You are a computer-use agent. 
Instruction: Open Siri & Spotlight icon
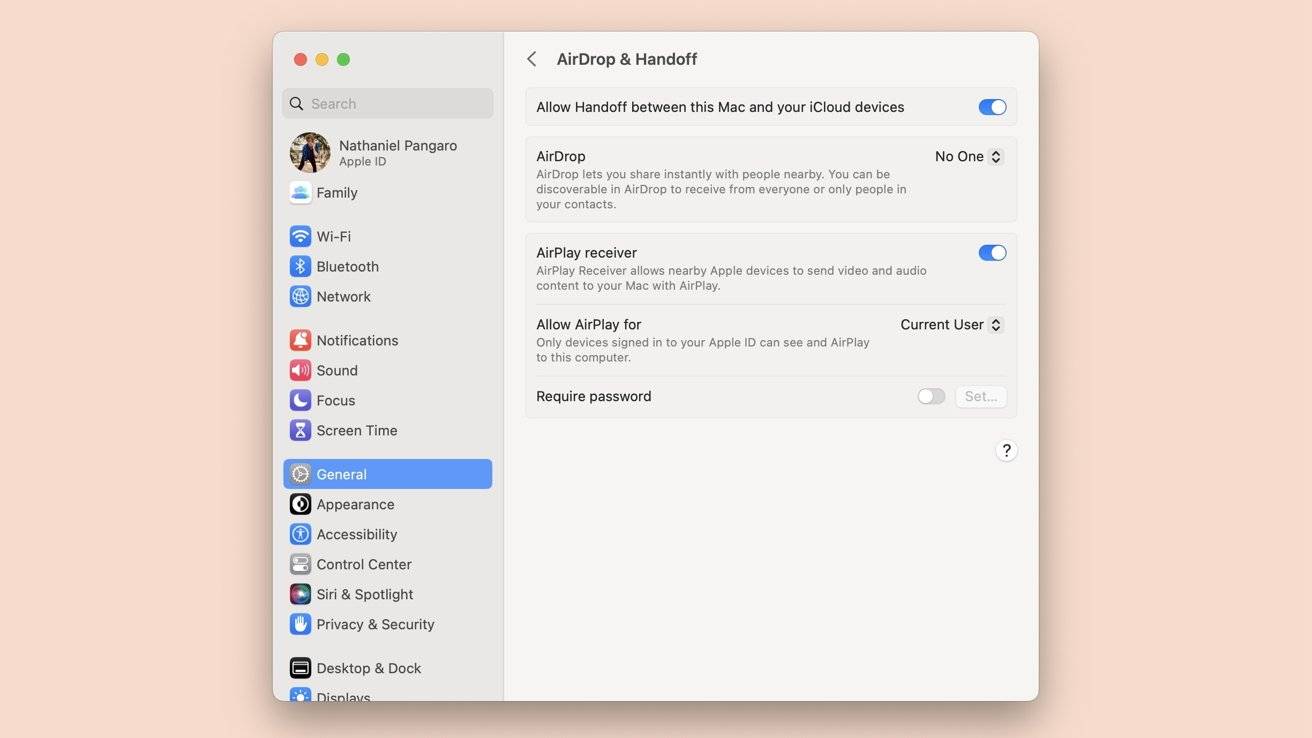[x=300, y=594]
